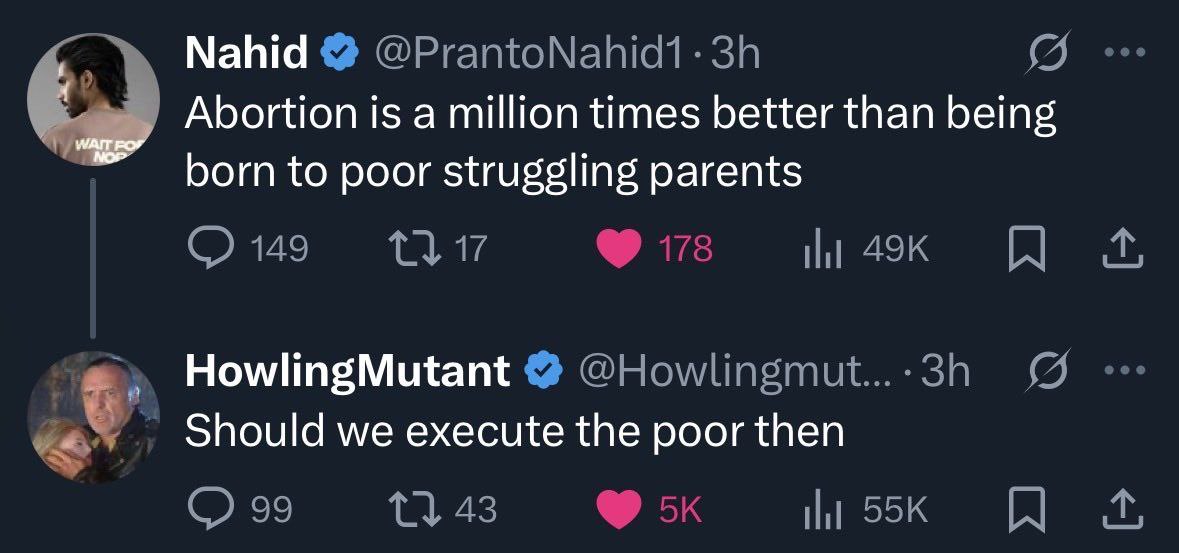Reply to HowlingMutant's tweet
The image size is (1179, 553).
pos(209,510)
